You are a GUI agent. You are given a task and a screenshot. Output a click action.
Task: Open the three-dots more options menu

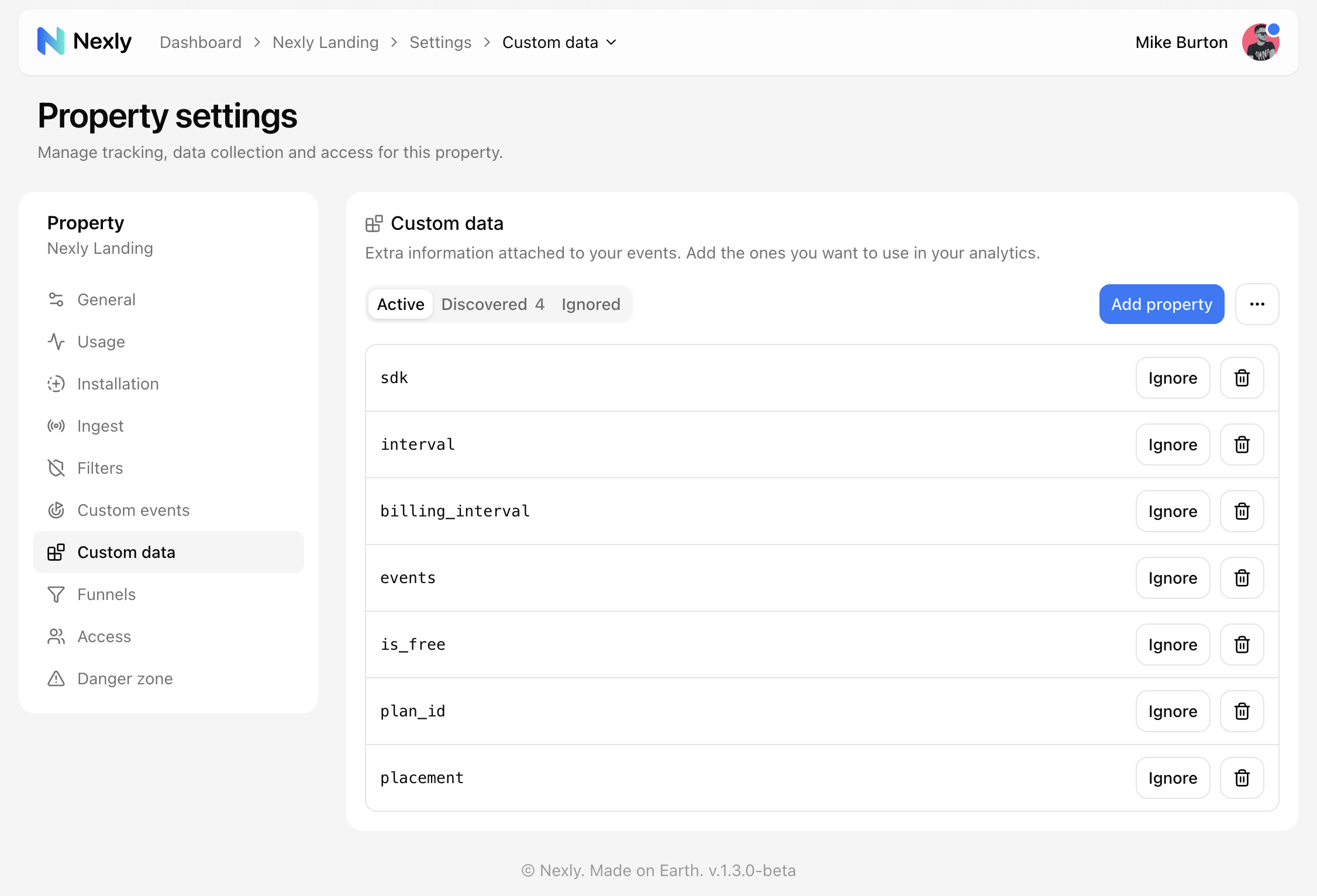[x=1257, y=304]
